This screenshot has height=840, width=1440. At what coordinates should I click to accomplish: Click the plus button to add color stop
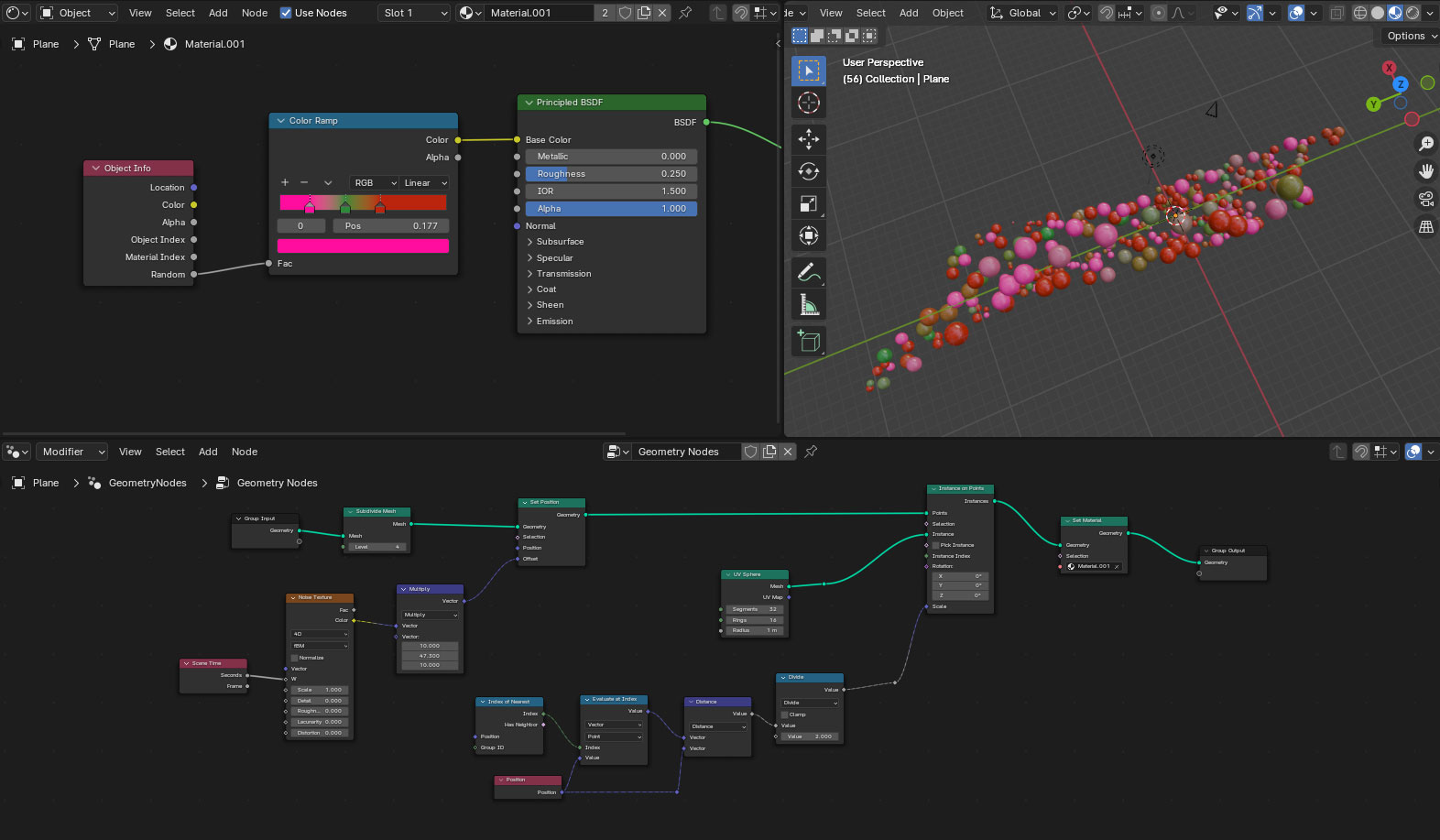(285, 183)
